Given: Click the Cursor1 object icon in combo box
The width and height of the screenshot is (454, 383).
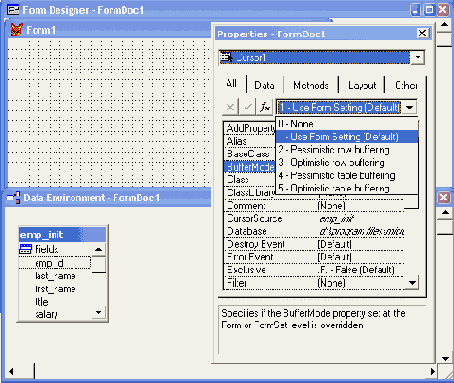Looking at the screenshot, I should [227, 57].
